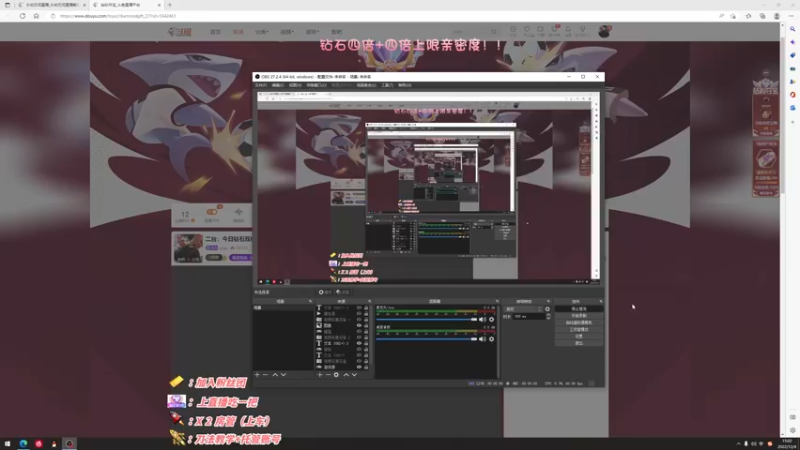
Task: Open the 编辑(E) menu in OBS
Action: pyautogui.click(x=278, y=85)
